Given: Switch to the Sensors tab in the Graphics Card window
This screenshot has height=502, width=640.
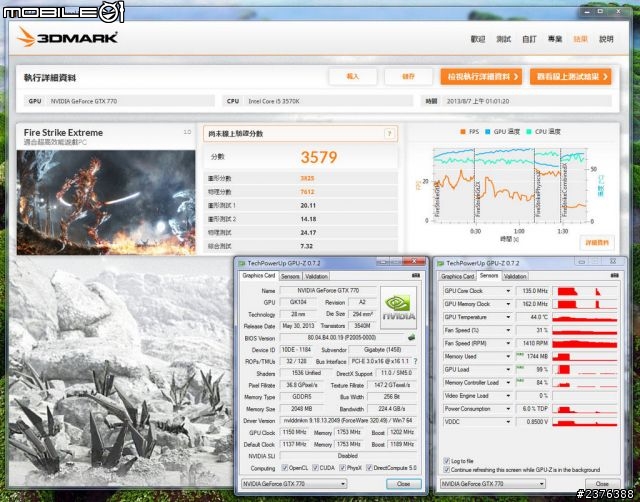Looking at the screenshot, I should click(x=290, y=276).
